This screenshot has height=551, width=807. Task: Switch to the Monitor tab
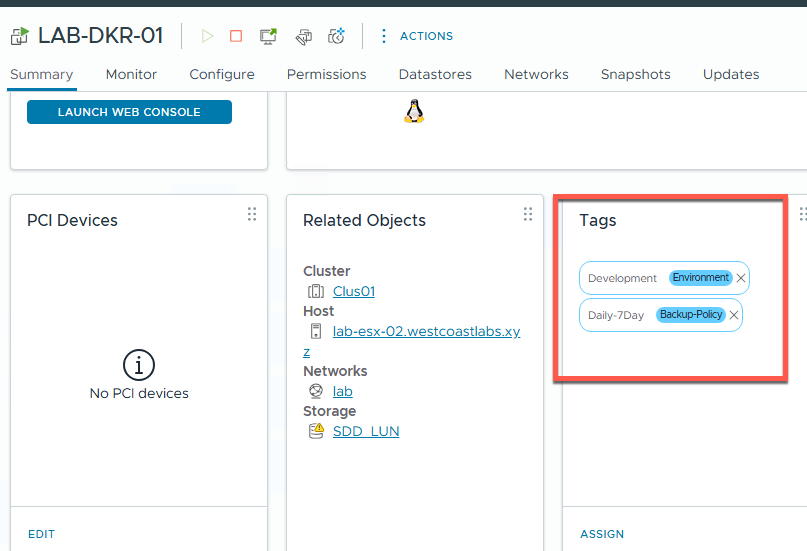[x=131, y=74]
